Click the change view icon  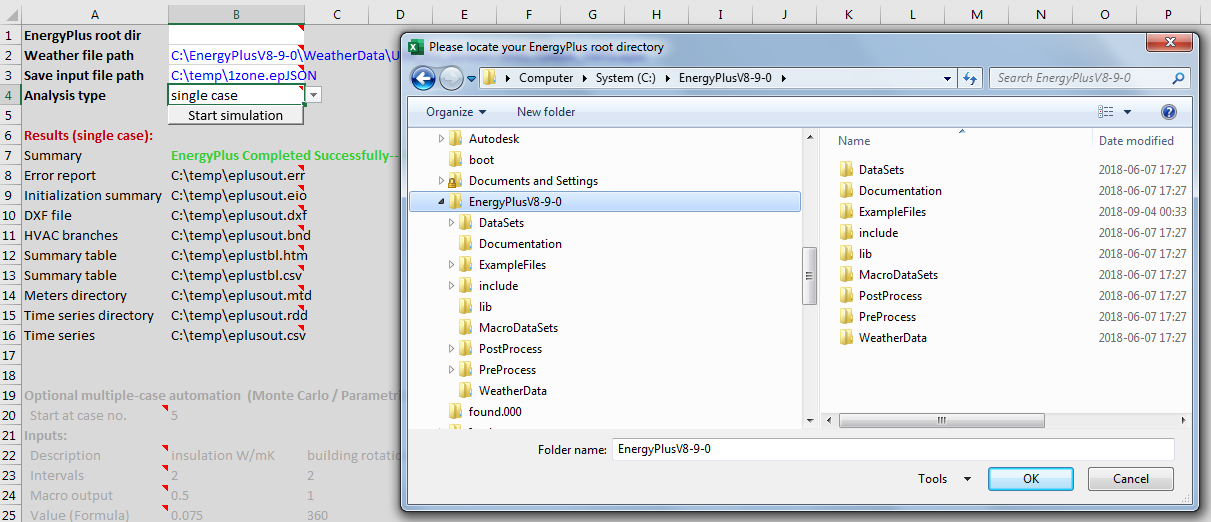click(x=1105, y=112)
